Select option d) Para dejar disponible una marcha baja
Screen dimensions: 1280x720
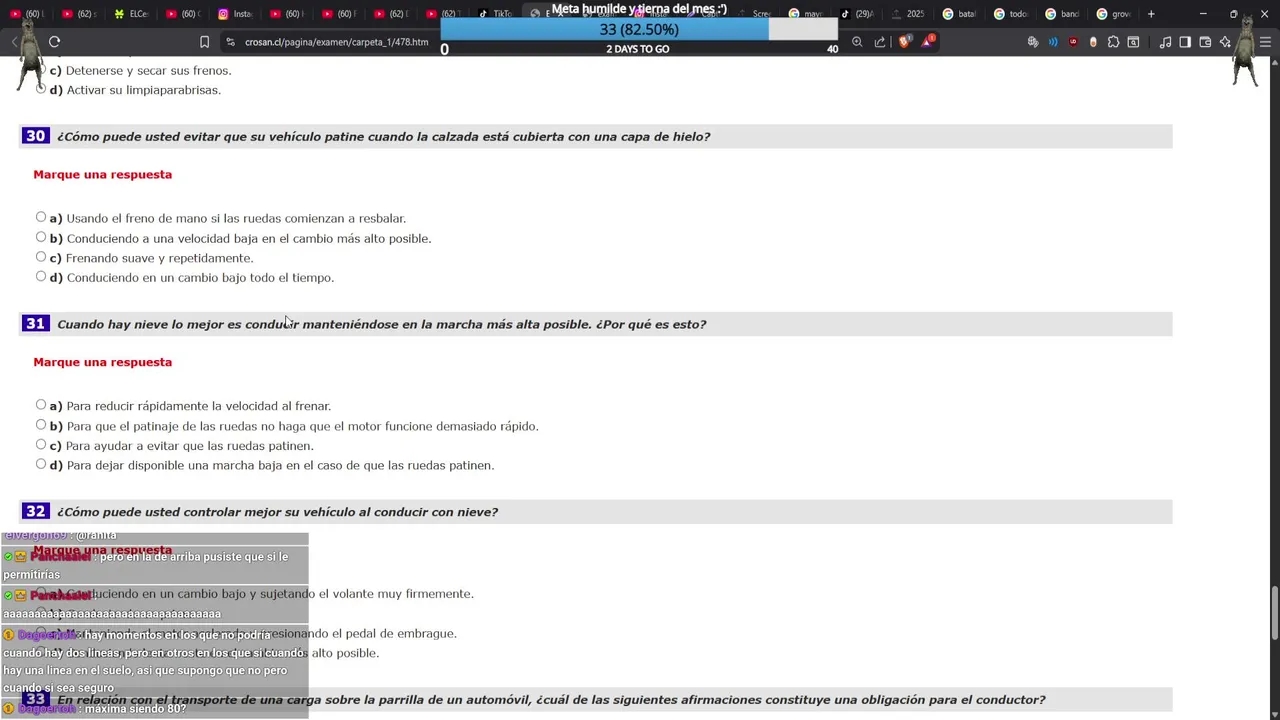pyautogui.click(x=41, y=464)
